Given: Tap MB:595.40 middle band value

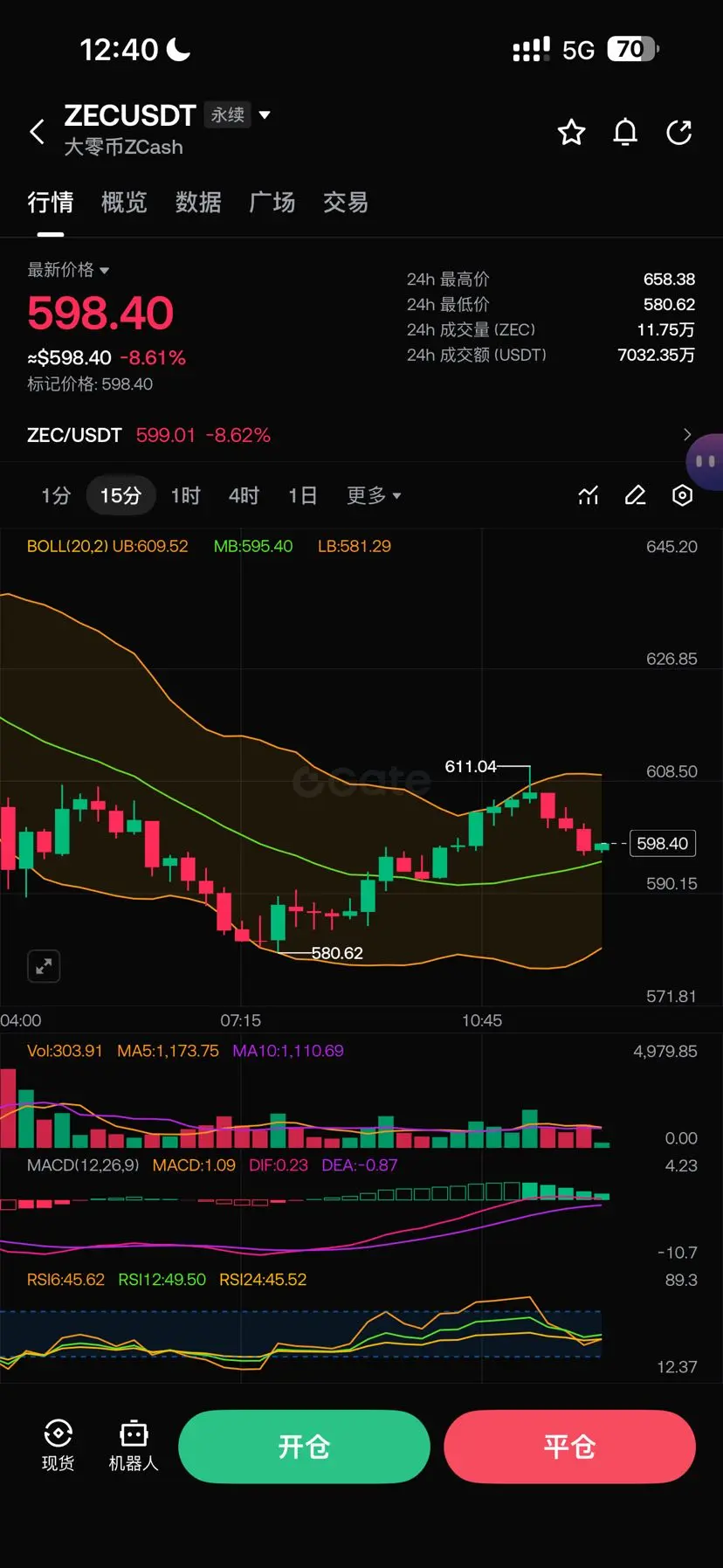Looking at the screenshot, I should (x=253, y=546).
